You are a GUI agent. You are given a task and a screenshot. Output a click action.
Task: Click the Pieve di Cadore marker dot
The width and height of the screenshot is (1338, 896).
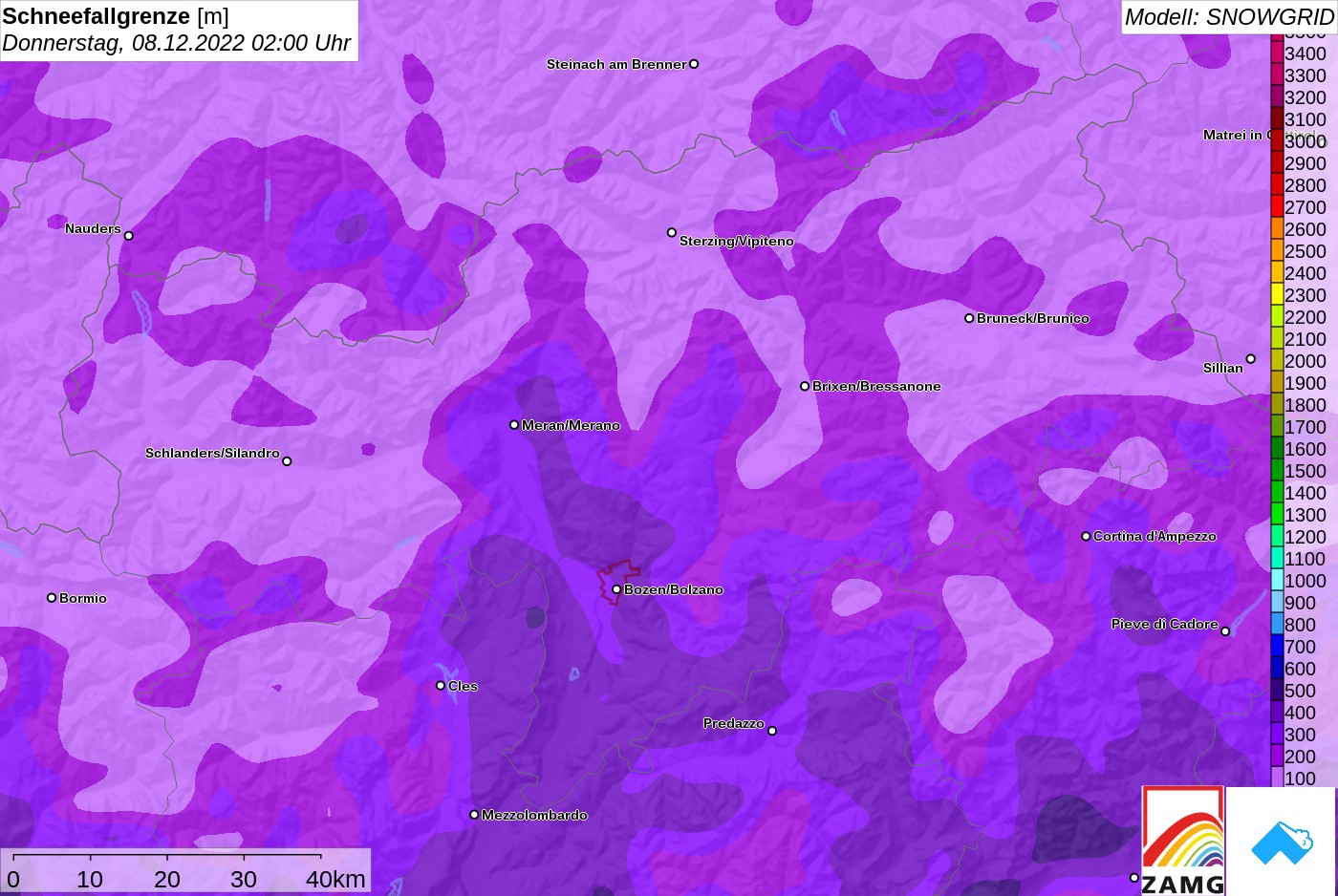1225,631
